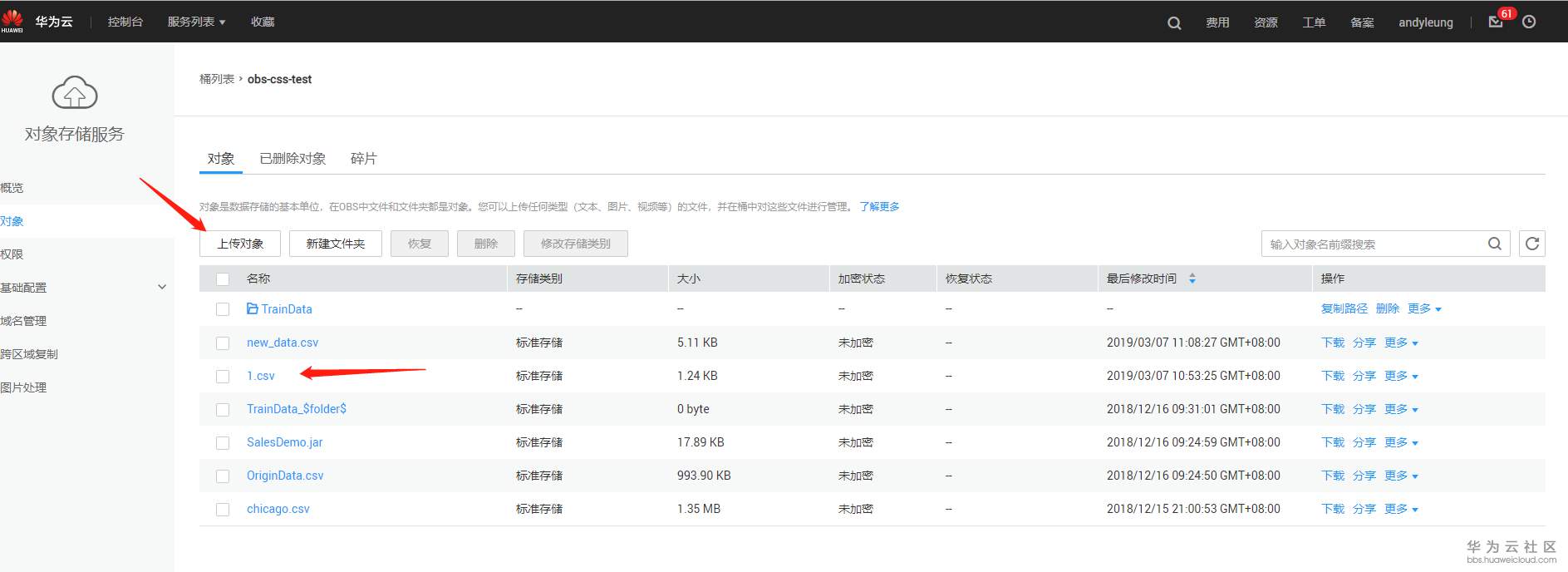Share the OriginData.csv file
Viewport: 1568px width, 572px height.
[1364, 476]
